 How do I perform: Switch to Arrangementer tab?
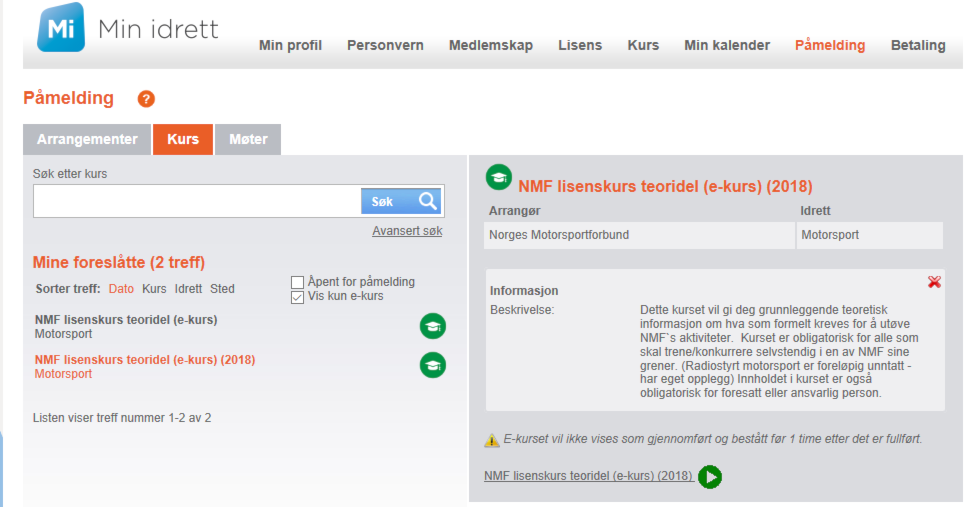click(87, 139)
